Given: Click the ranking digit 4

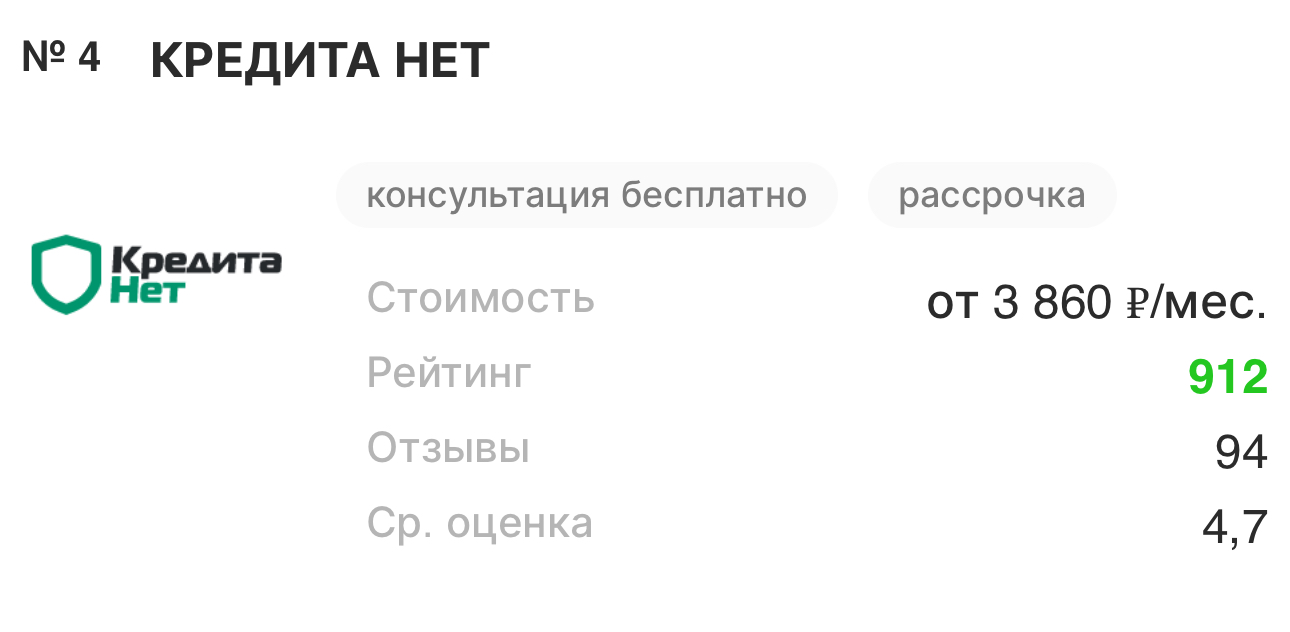Looking at the screenshot, I should point(88,57).
